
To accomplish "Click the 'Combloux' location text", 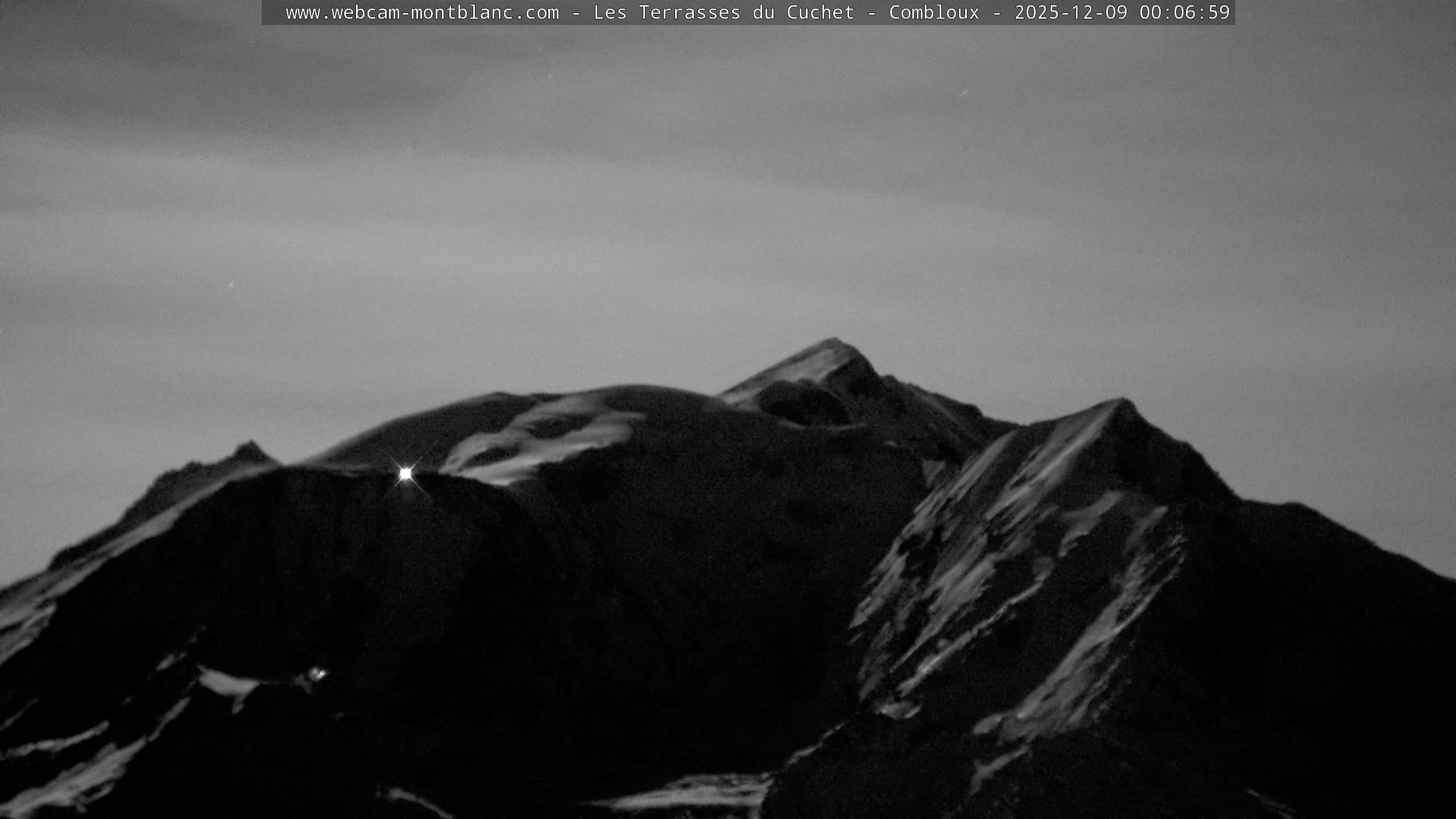I will tap(934, 13).
